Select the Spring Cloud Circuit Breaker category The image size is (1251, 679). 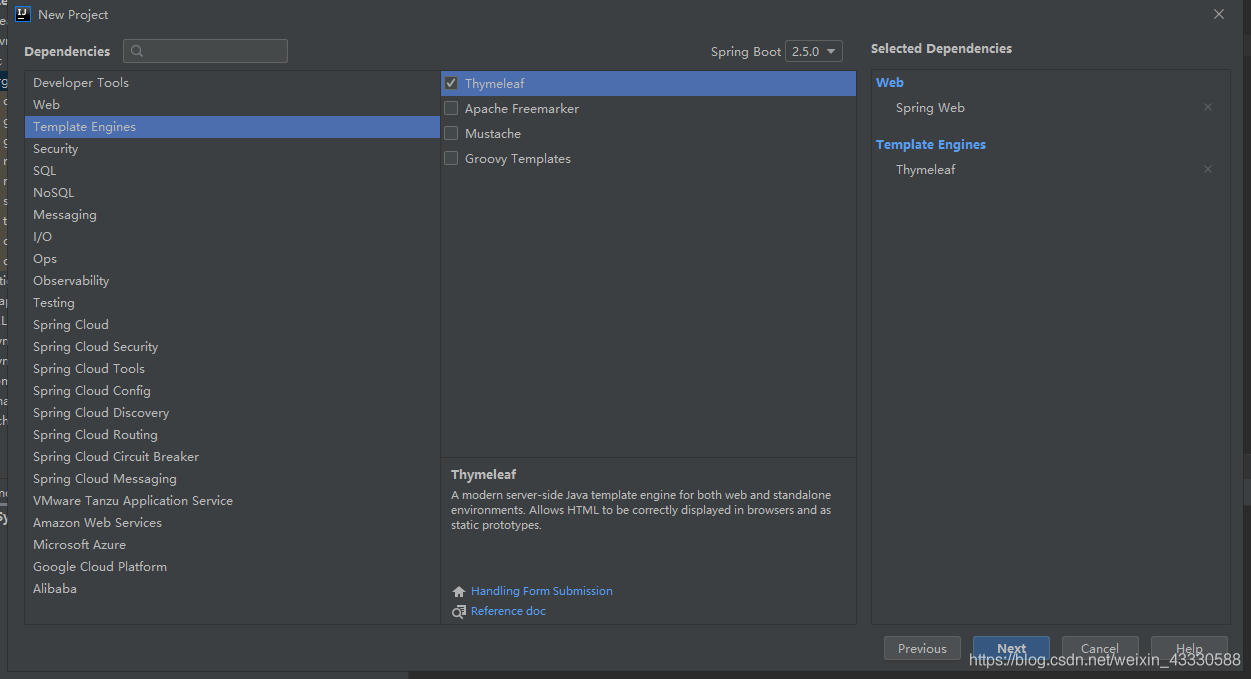(232, 457)
